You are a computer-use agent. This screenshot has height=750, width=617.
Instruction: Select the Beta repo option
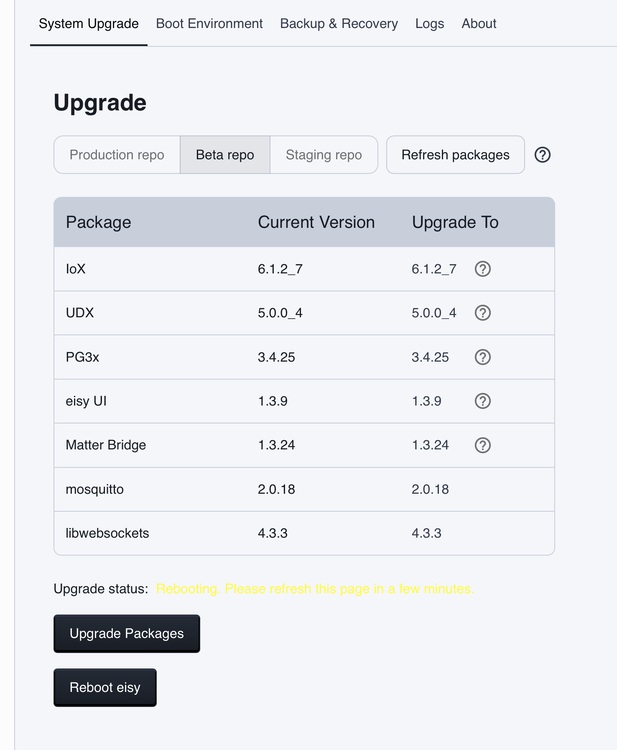coord(225,155)
